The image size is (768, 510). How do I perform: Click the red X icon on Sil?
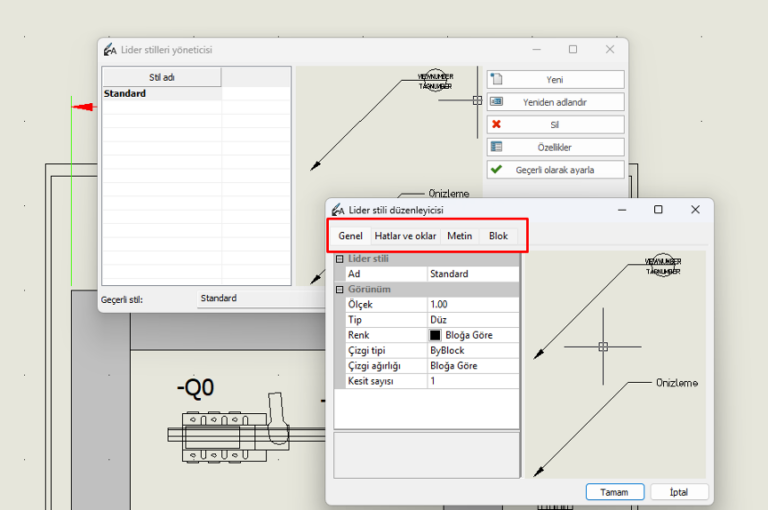497,125
